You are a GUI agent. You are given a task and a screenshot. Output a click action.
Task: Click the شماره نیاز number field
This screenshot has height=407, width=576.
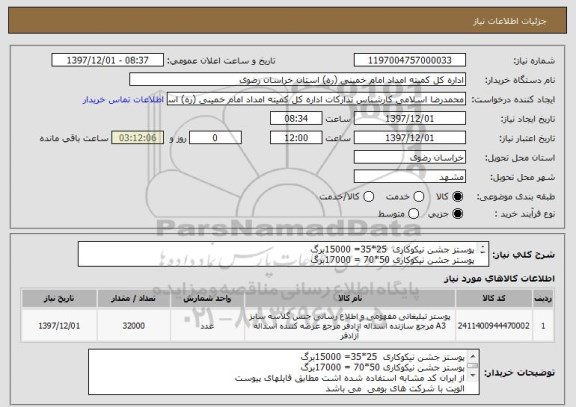410,60
